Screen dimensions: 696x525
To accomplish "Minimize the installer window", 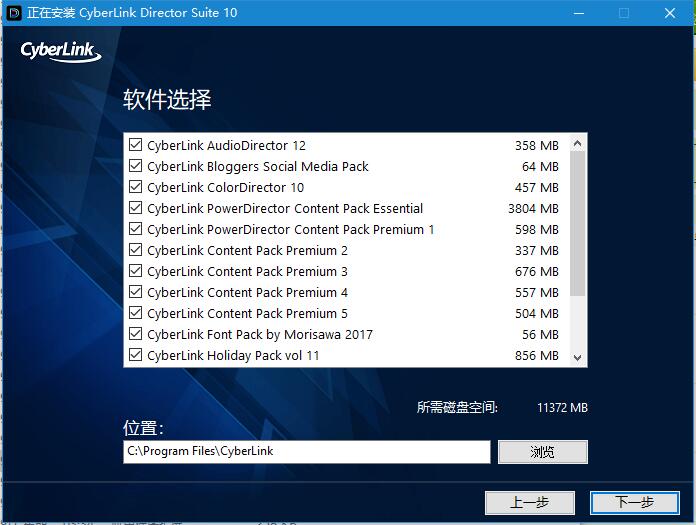I will click(579, 13).
